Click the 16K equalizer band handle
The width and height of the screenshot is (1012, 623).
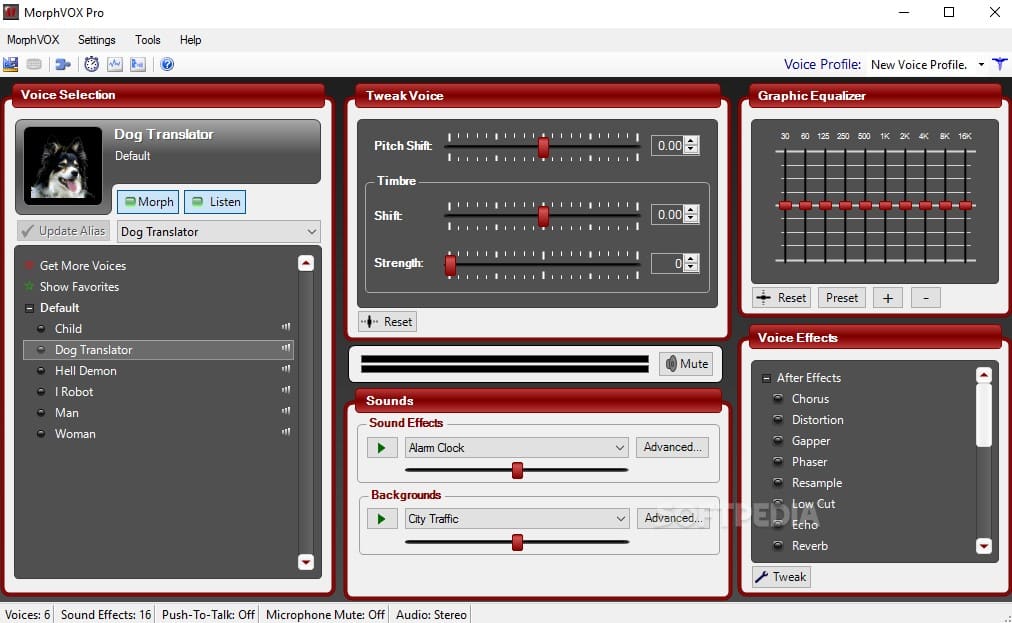pos(966,205)
